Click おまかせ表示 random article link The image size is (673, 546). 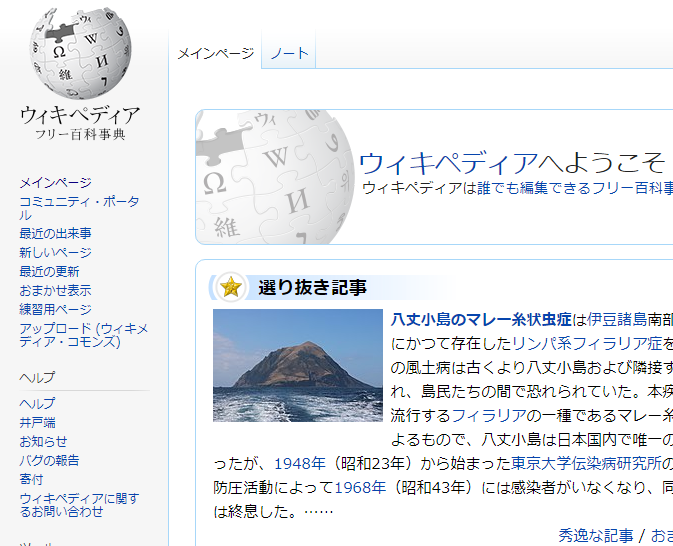(55, 290)
